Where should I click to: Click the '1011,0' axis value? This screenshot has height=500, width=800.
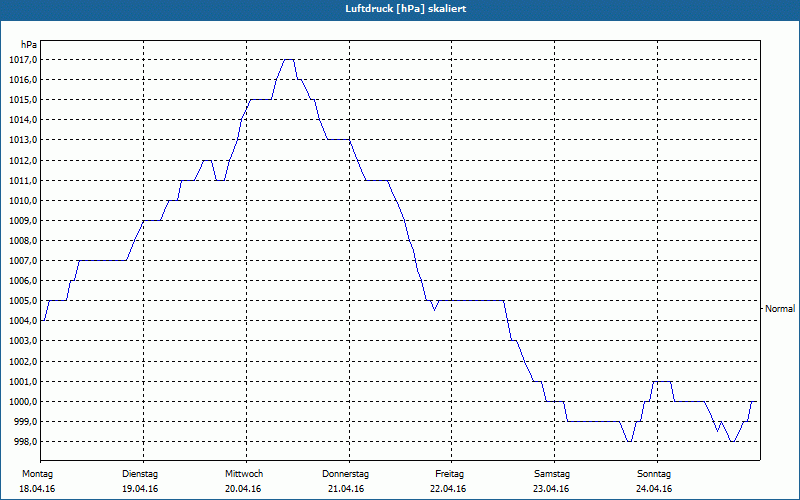click(23, 181)
